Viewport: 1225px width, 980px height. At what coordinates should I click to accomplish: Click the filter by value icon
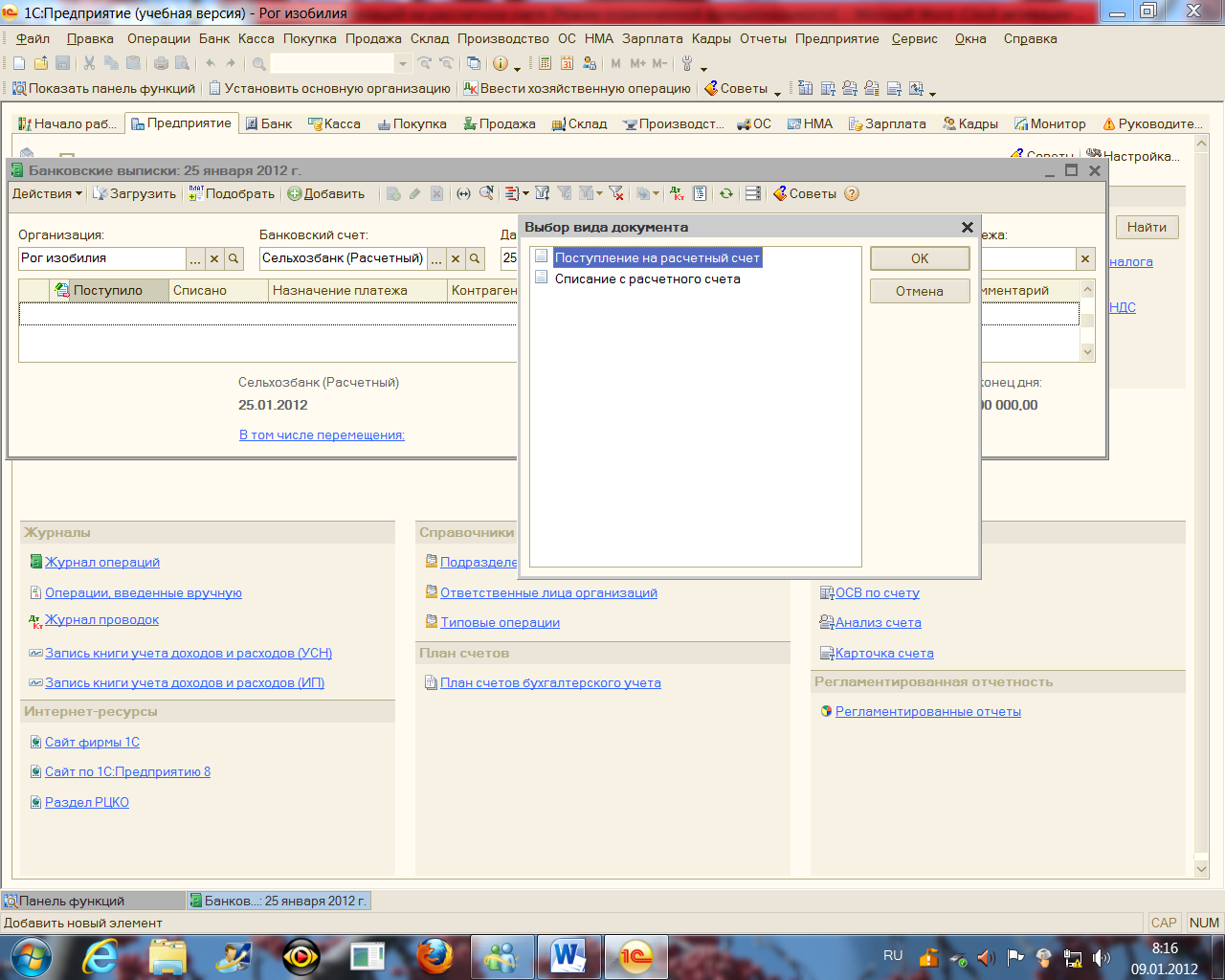pyautogui.click(x=565, y=193)
